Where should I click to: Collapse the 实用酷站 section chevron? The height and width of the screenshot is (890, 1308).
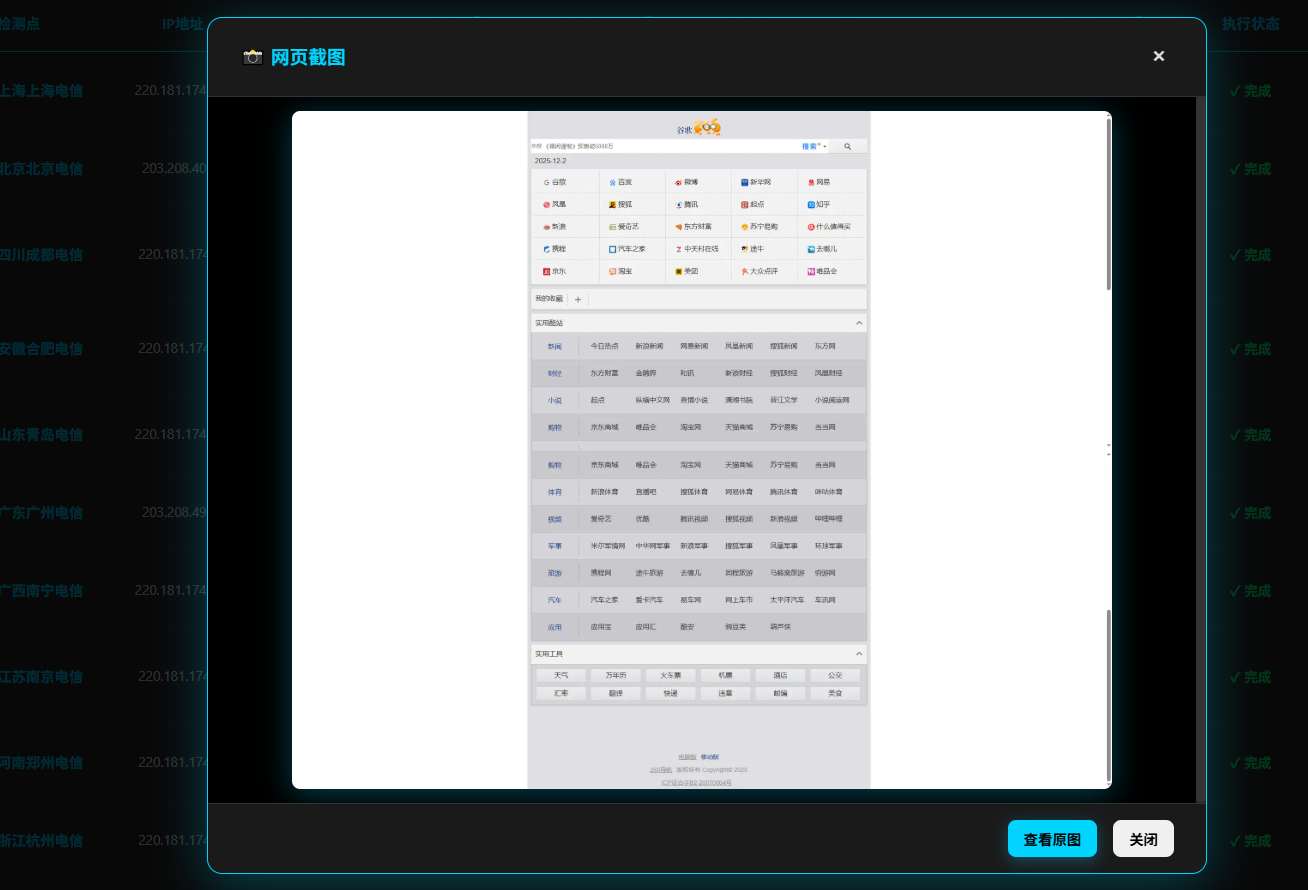coord(859,323)
